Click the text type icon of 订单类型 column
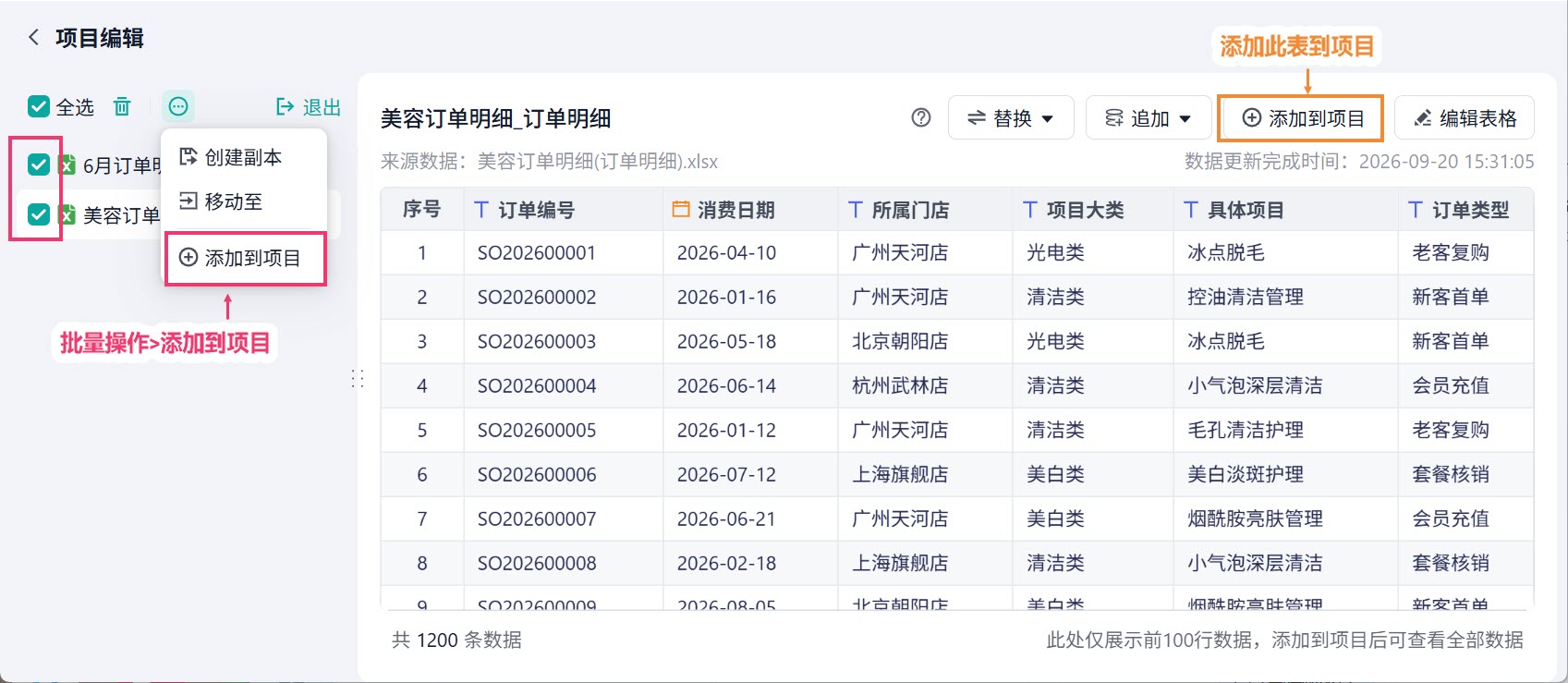Image resolution: width=1568 pixels, height=683 pixels. [x=1416, y=210]
